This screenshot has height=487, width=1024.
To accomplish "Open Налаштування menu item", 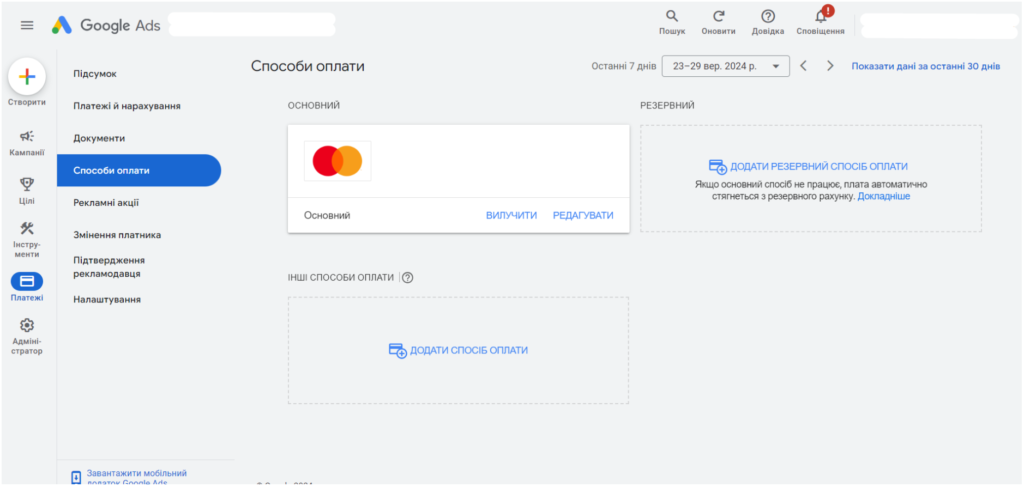I will 107,300.
